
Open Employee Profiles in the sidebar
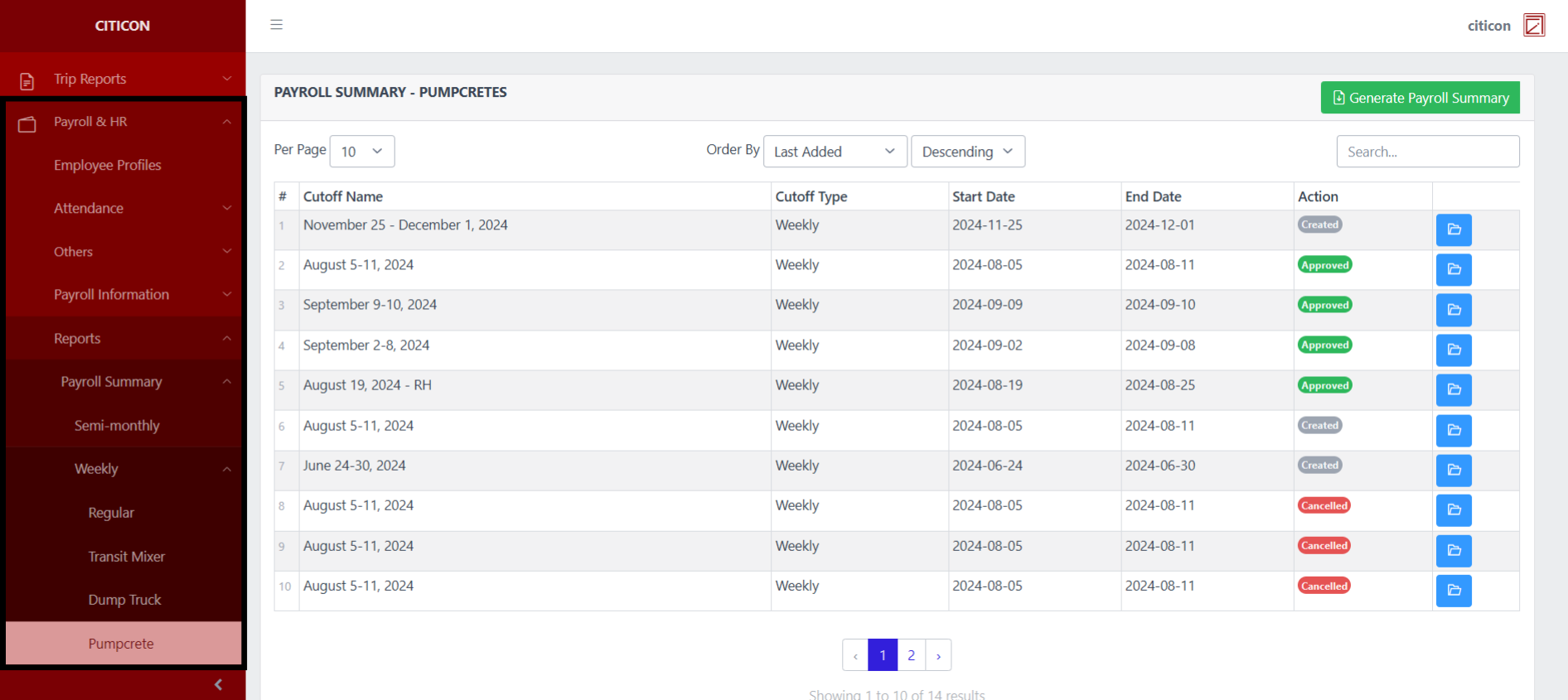coord(108,165)
